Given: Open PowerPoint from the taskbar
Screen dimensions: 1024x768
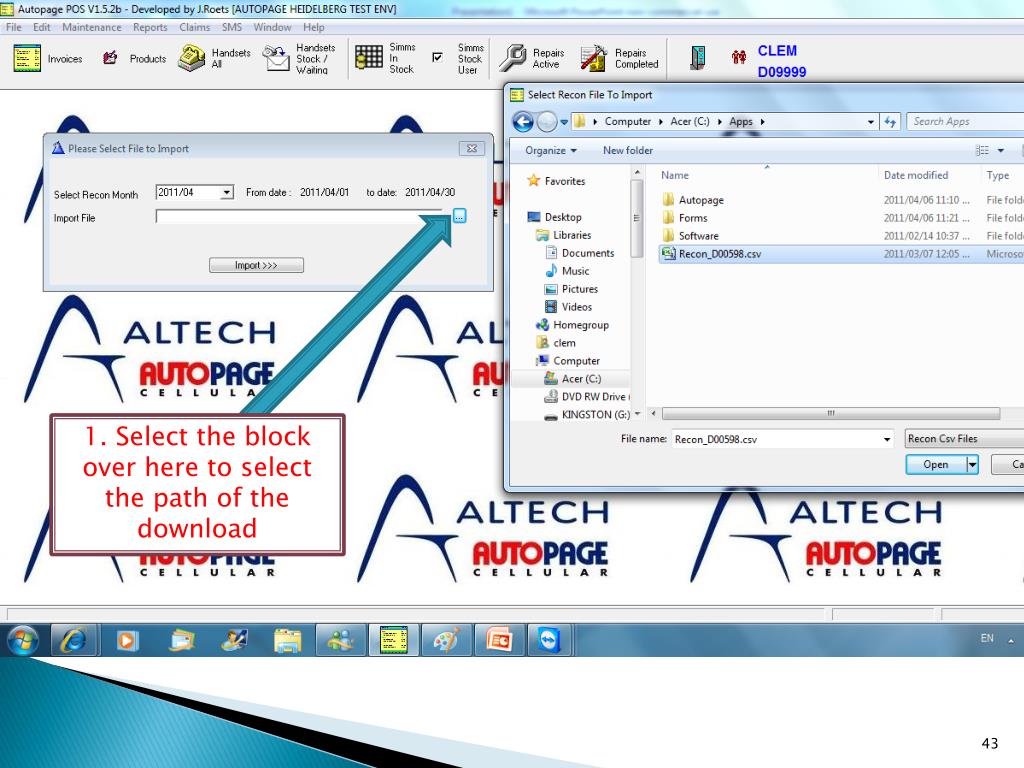Looking at the screenshot, I should (499, 641).
